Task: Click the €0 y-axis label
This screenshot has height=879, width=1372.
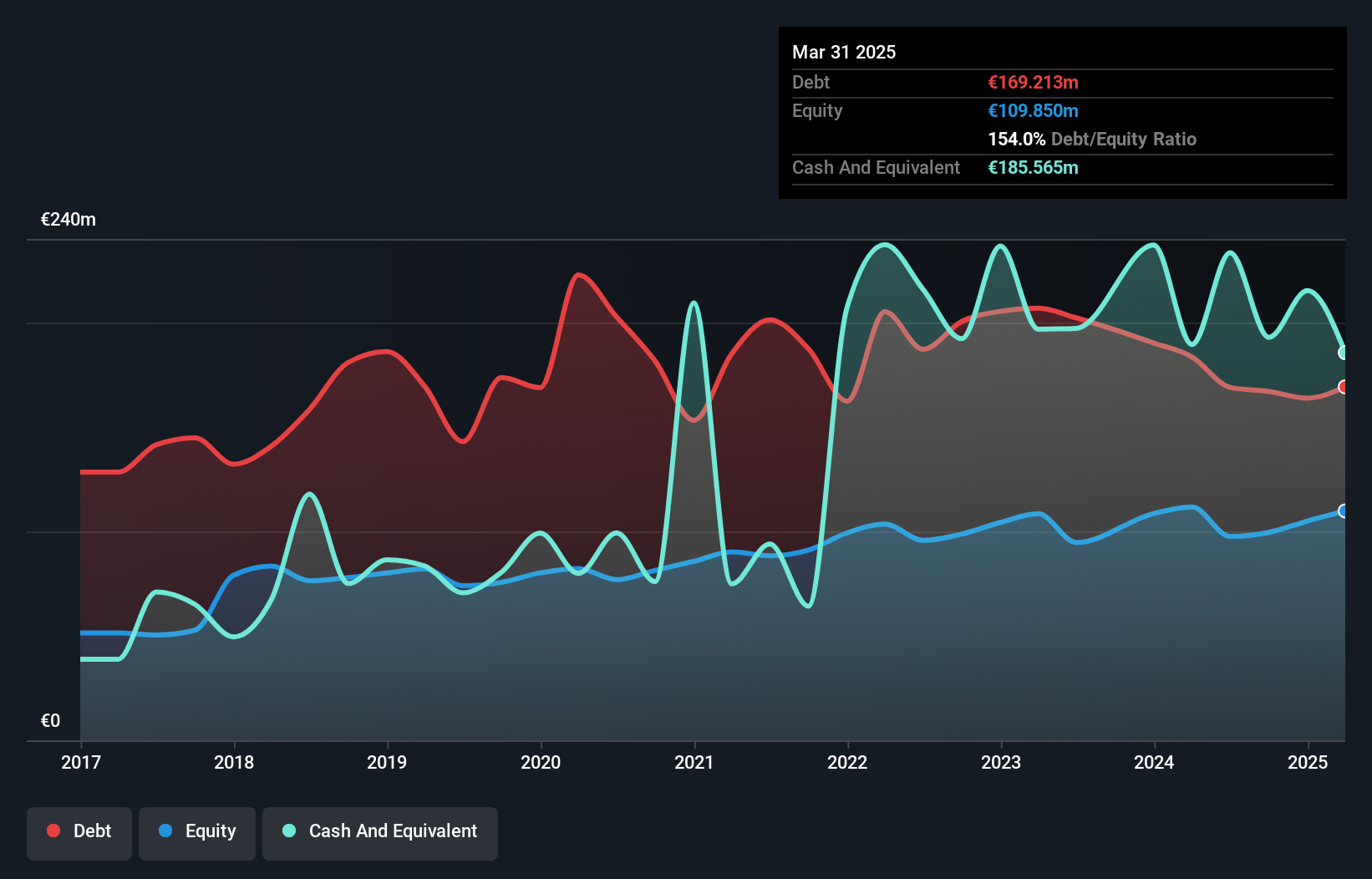Action: coord(50,720)
